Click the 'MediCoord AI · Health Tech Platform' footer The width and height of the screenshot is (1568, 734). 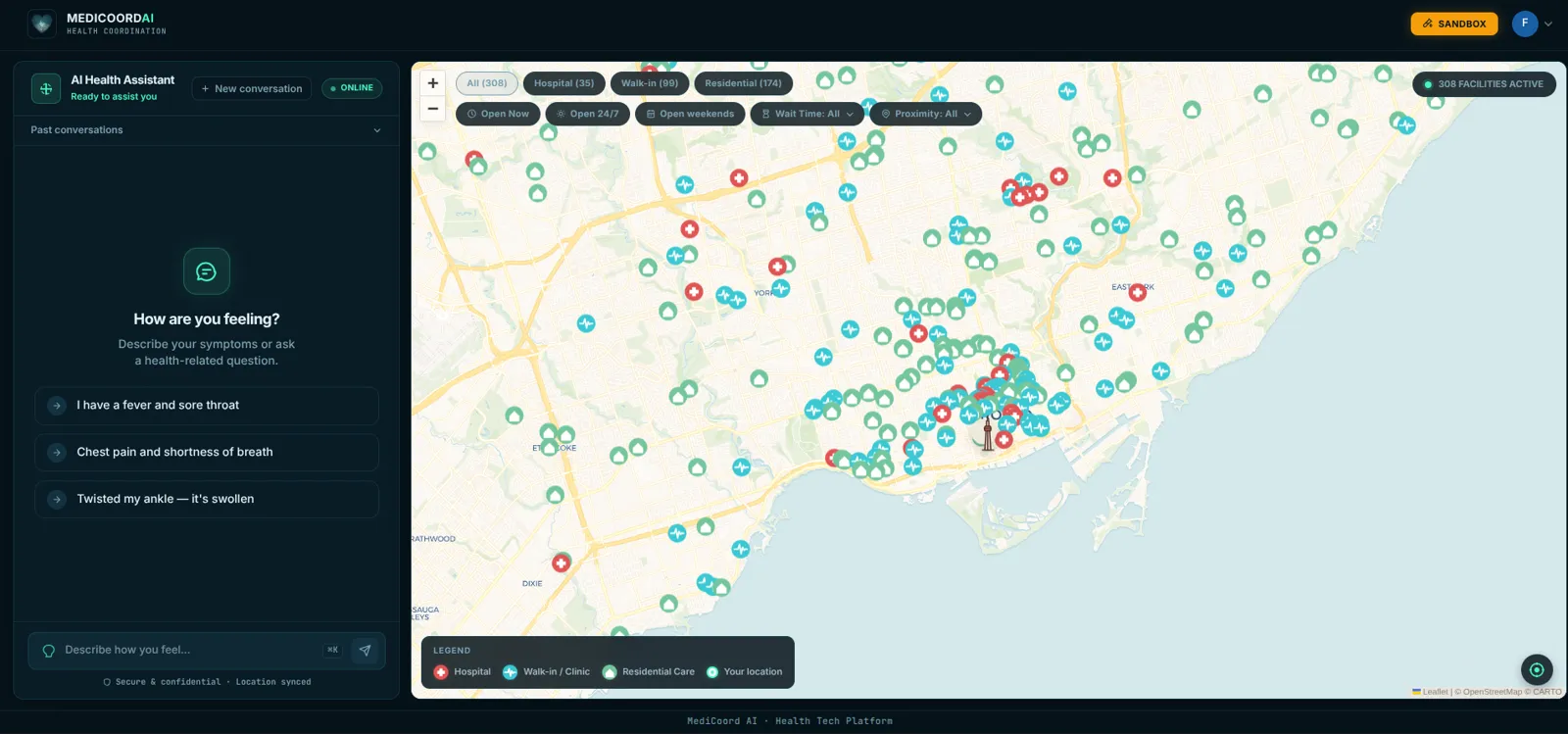point(790,721)
